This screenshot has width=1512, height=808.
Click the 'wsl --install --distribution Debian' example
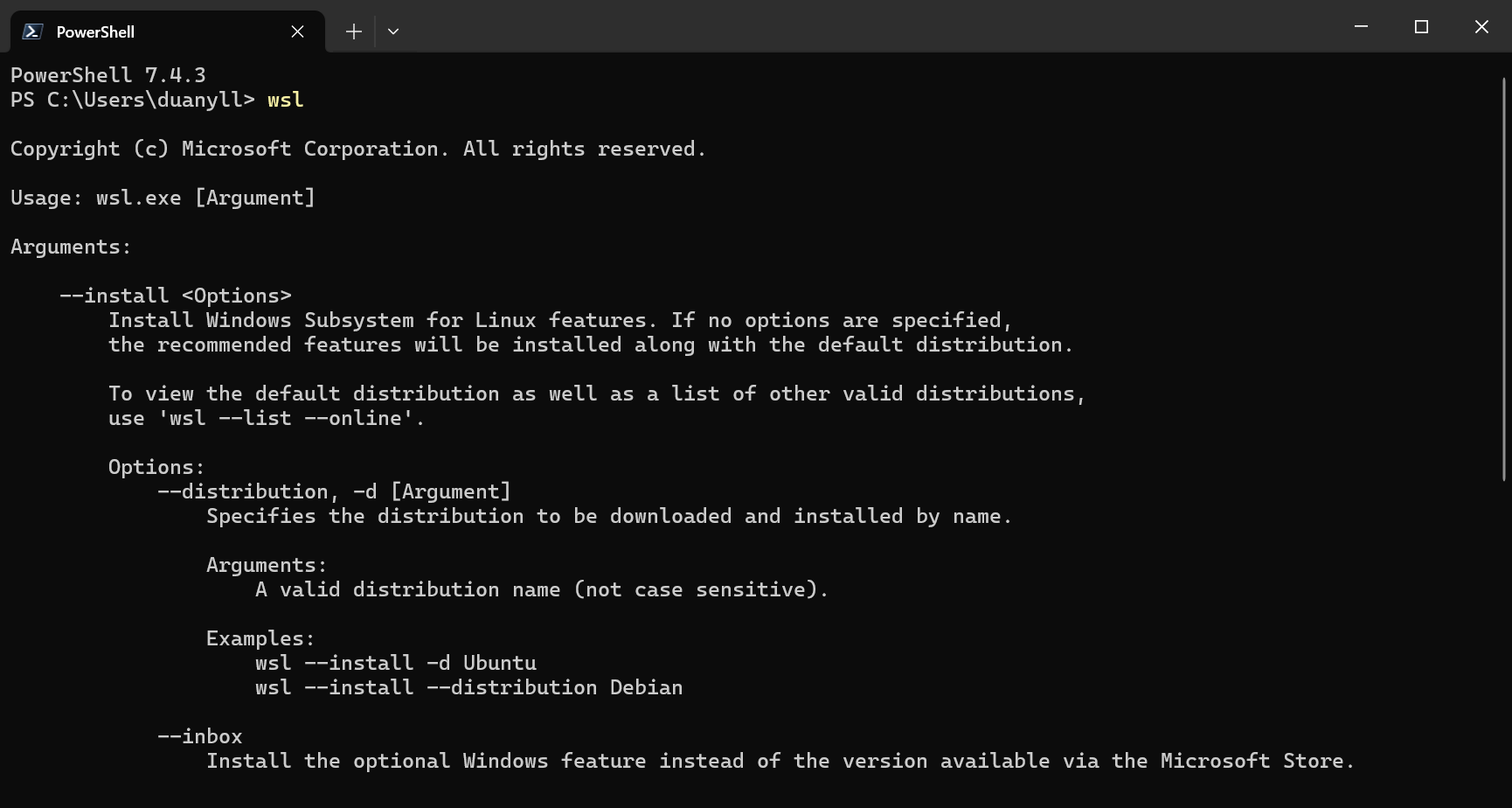click(x=468, y=687)
